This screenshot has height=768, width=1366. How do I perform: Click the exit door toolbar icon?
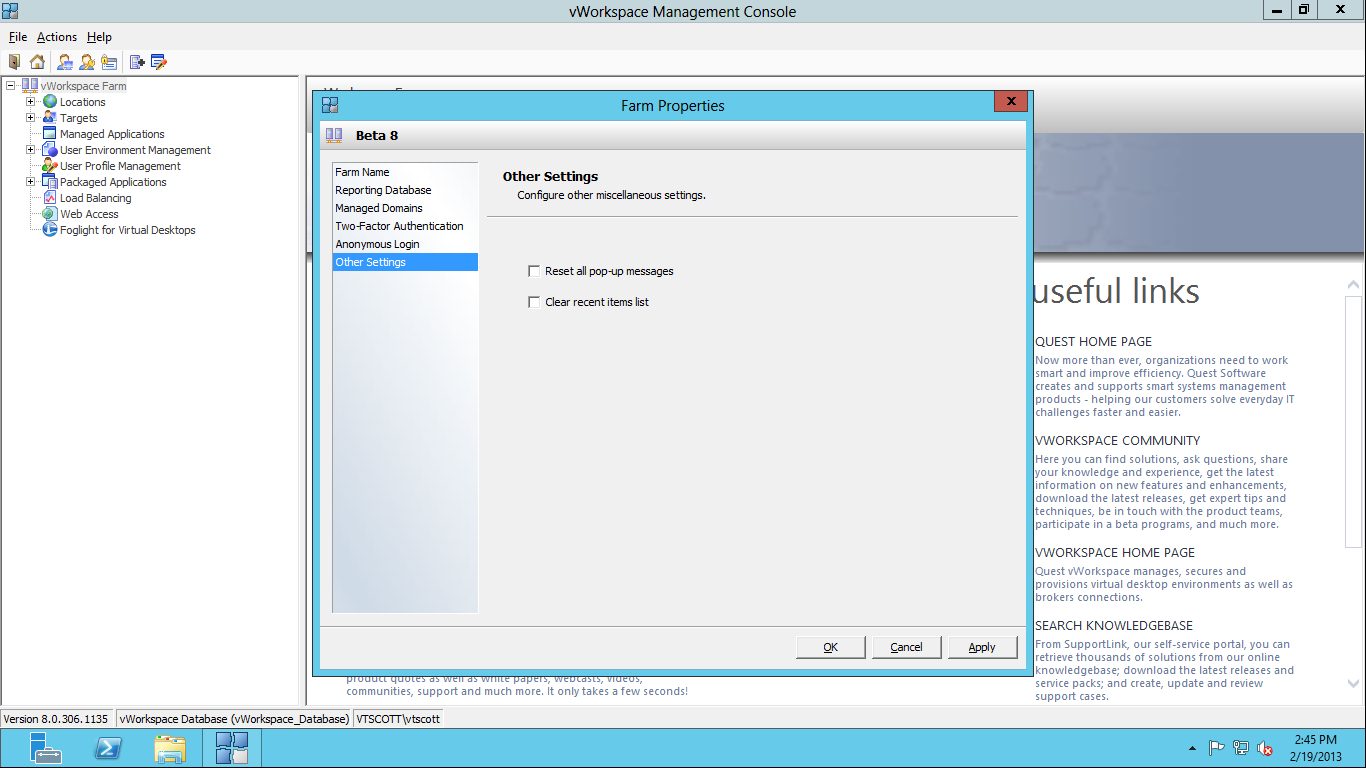14,62
